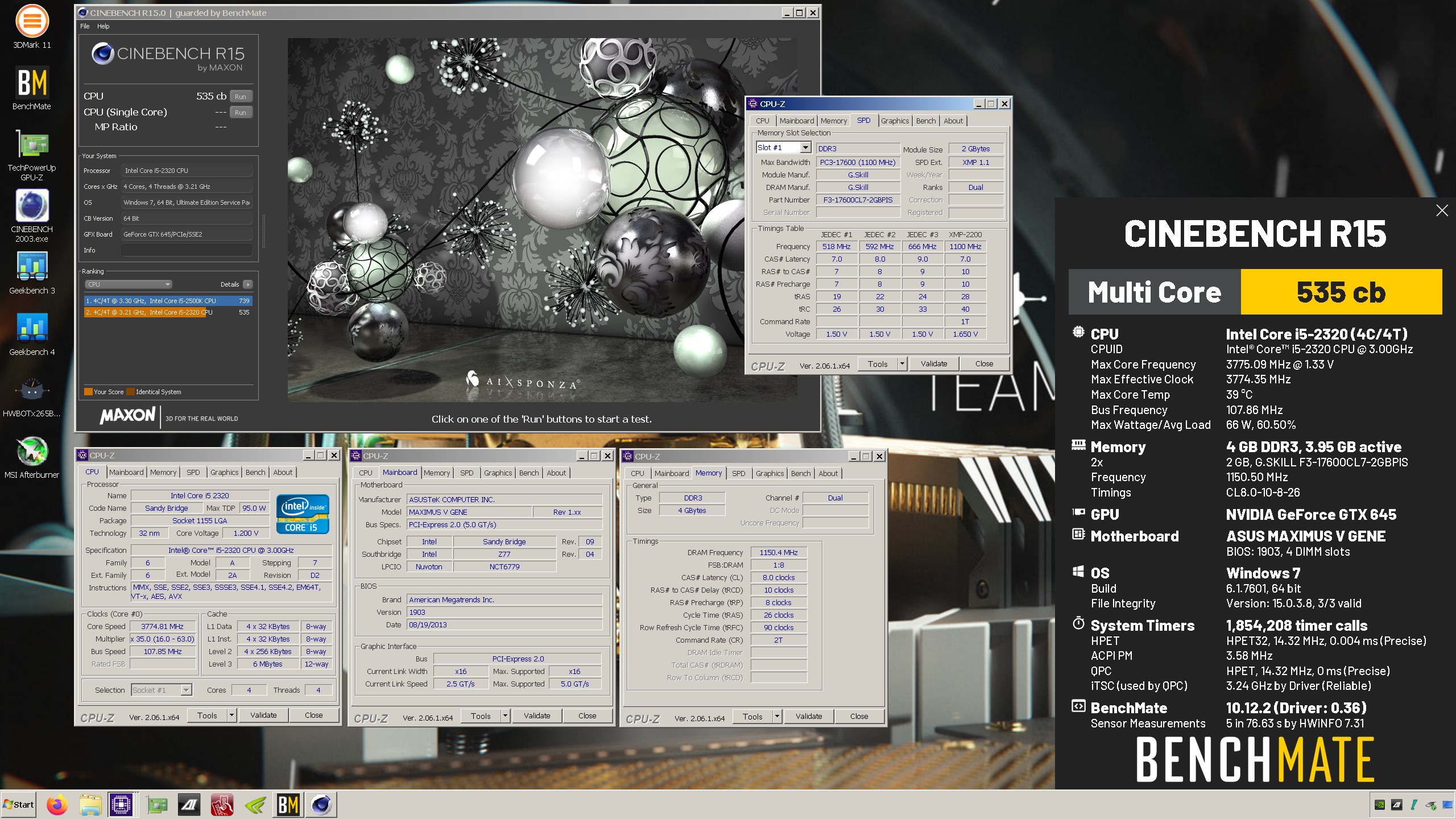Click the Cinebench sphere taskbar icon

[321, 805]
